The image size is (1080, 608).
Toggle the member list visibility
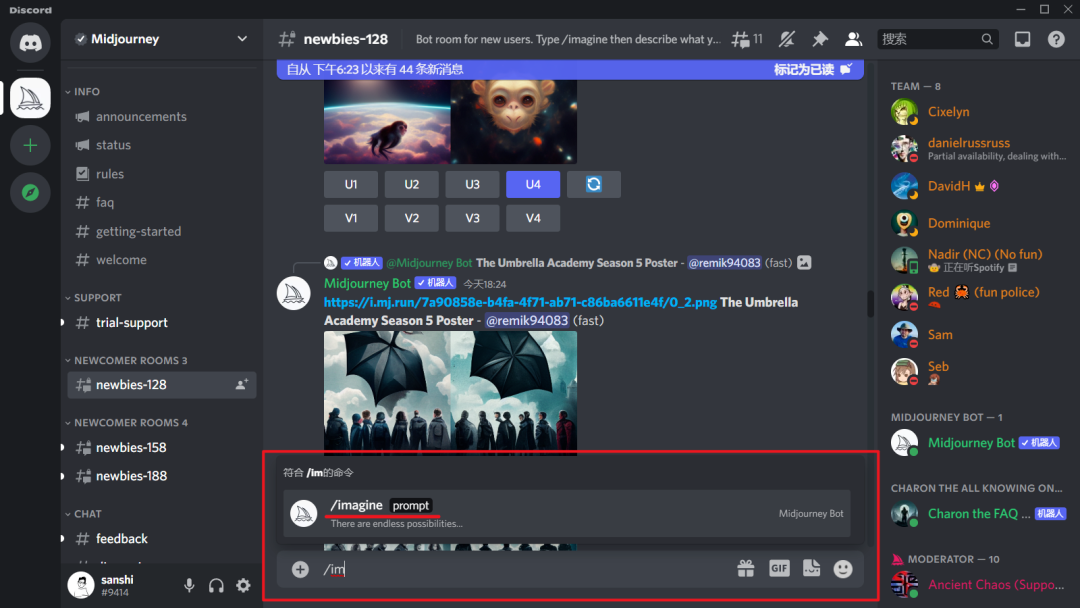853,39
